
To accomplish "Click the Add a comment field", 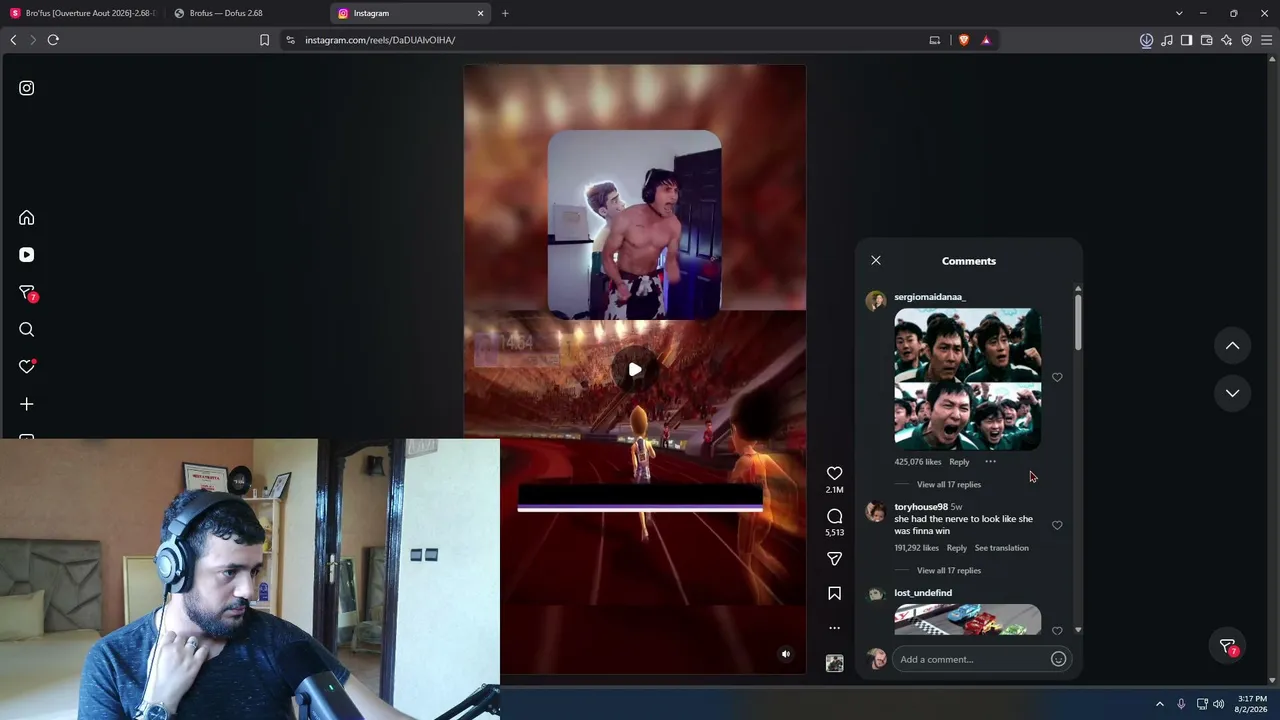I will pyautogui.click(x=972, y=659).
